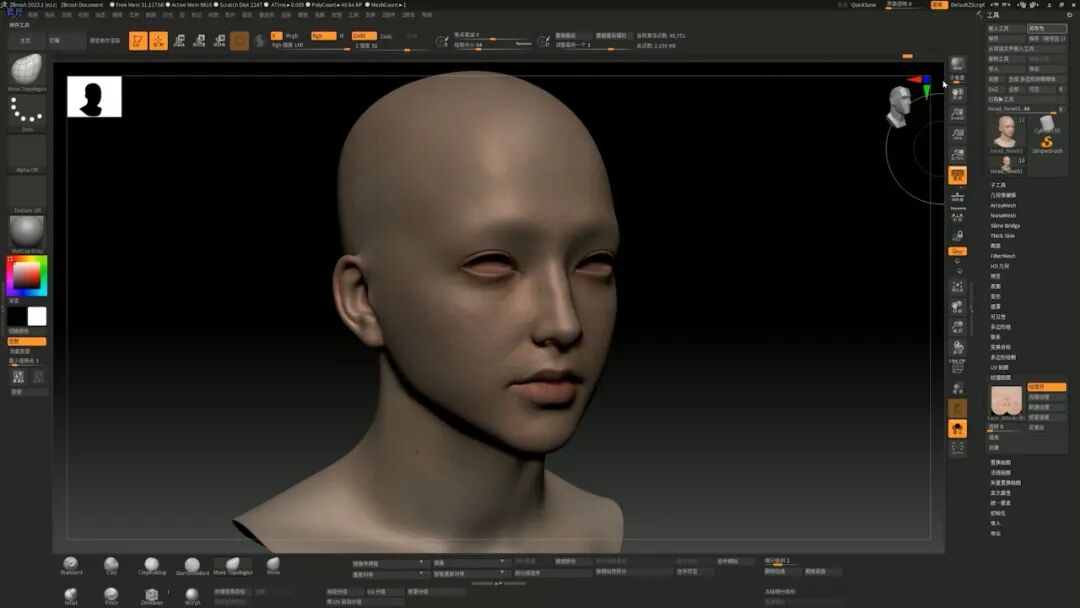Screen dimensions: 1080x608
Task: Select the Rotate transform icon in top shelf
Action: point(219,41)
